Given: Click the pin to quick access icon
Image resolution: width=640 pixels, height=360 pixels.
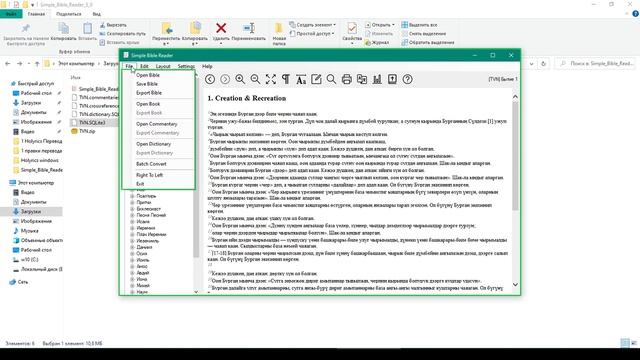Looking at the screenshot, I should [x=25, y=28].
